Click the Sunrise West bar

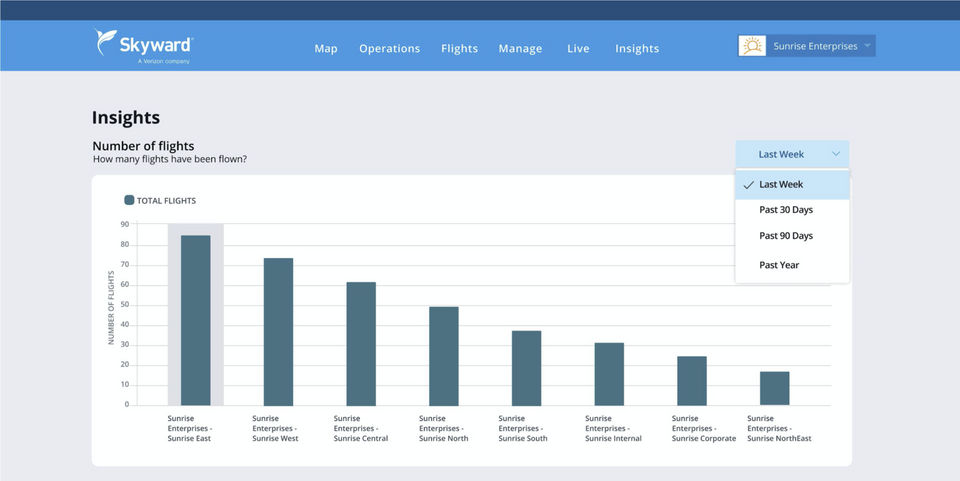point(279,332)
